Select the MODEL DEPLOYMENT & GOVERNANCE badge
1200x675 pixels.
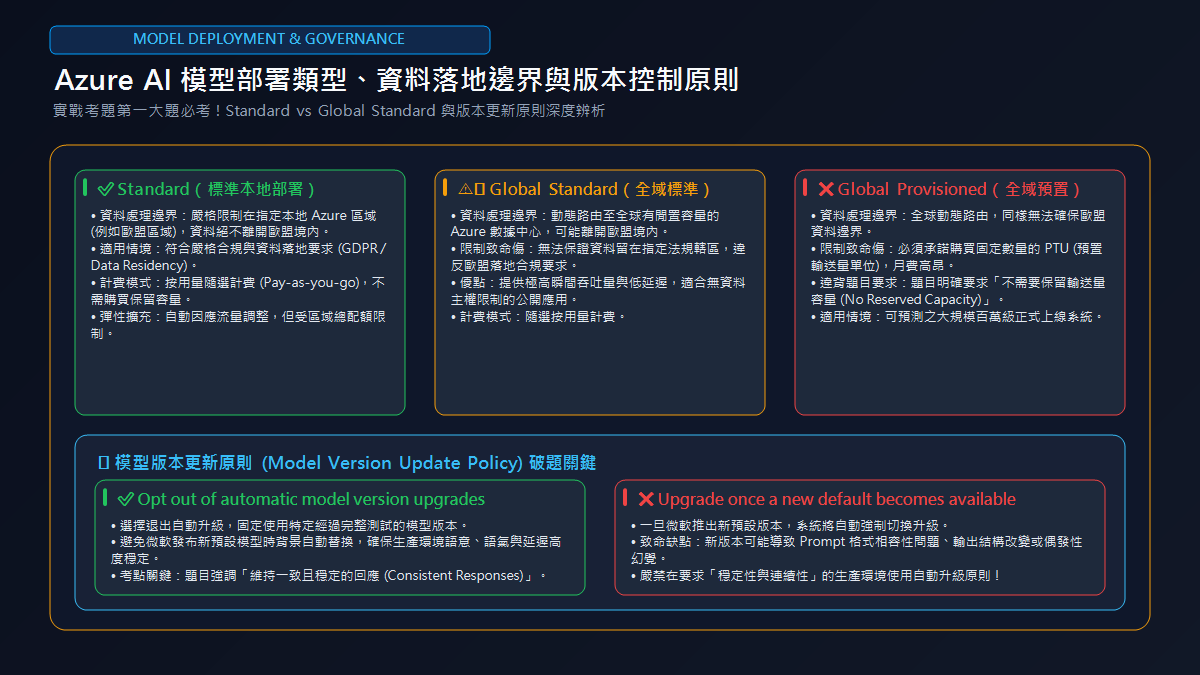270,39
